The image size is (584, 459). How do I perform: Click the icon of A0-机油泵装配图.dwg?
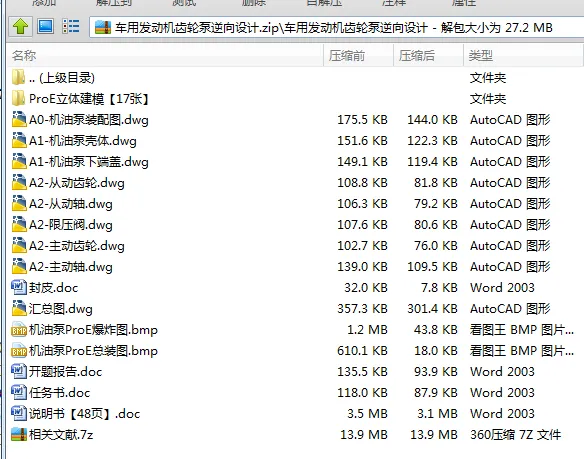(x=19, y=120)
